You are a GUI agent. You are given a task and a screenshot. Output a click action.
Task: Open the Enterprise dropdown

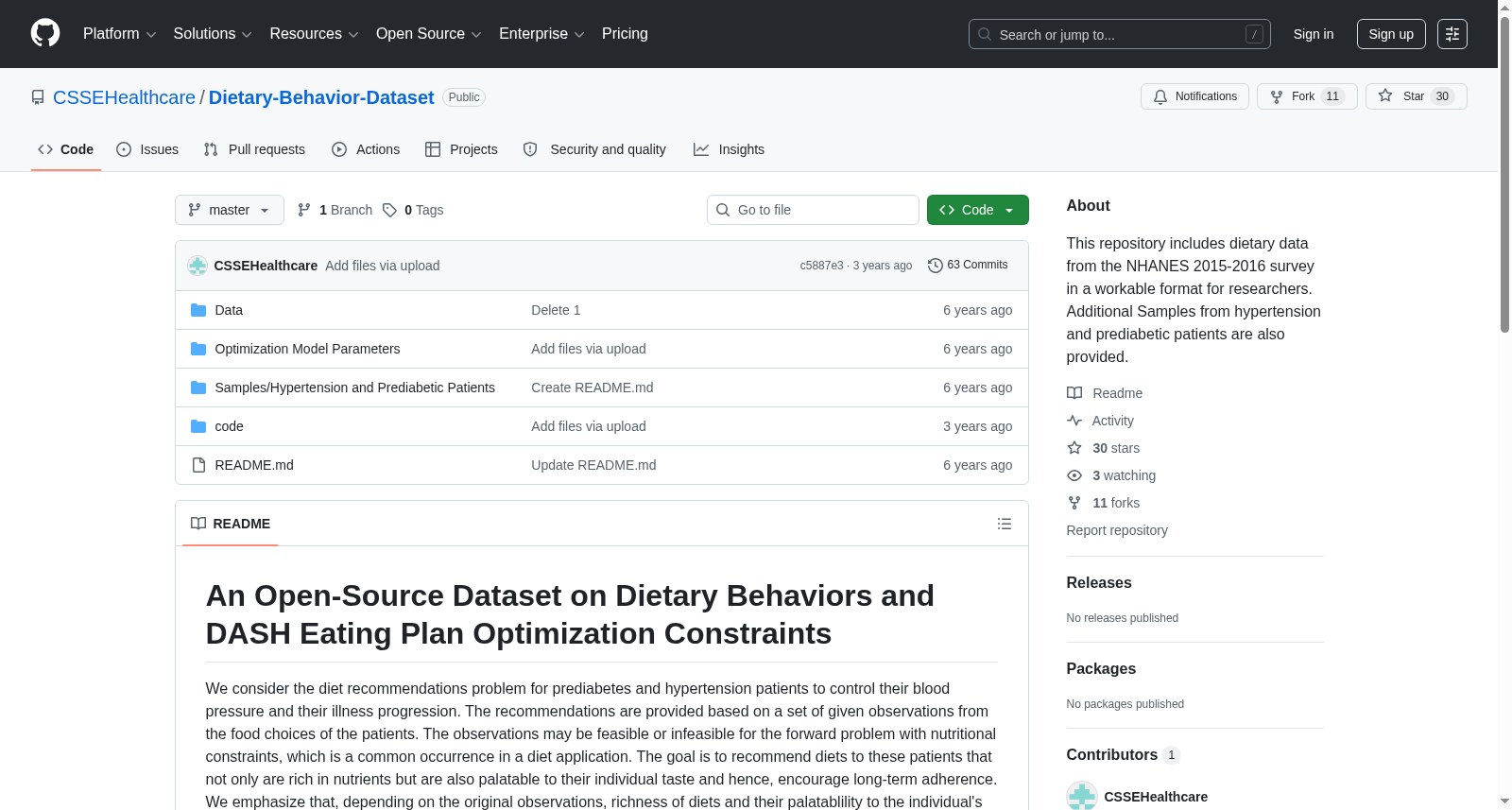click(541, 34)
